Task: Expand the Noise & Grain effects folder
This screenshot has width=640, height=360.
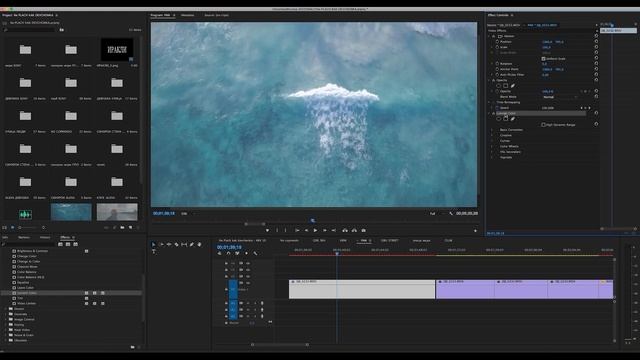Action: tap(6, 335)
